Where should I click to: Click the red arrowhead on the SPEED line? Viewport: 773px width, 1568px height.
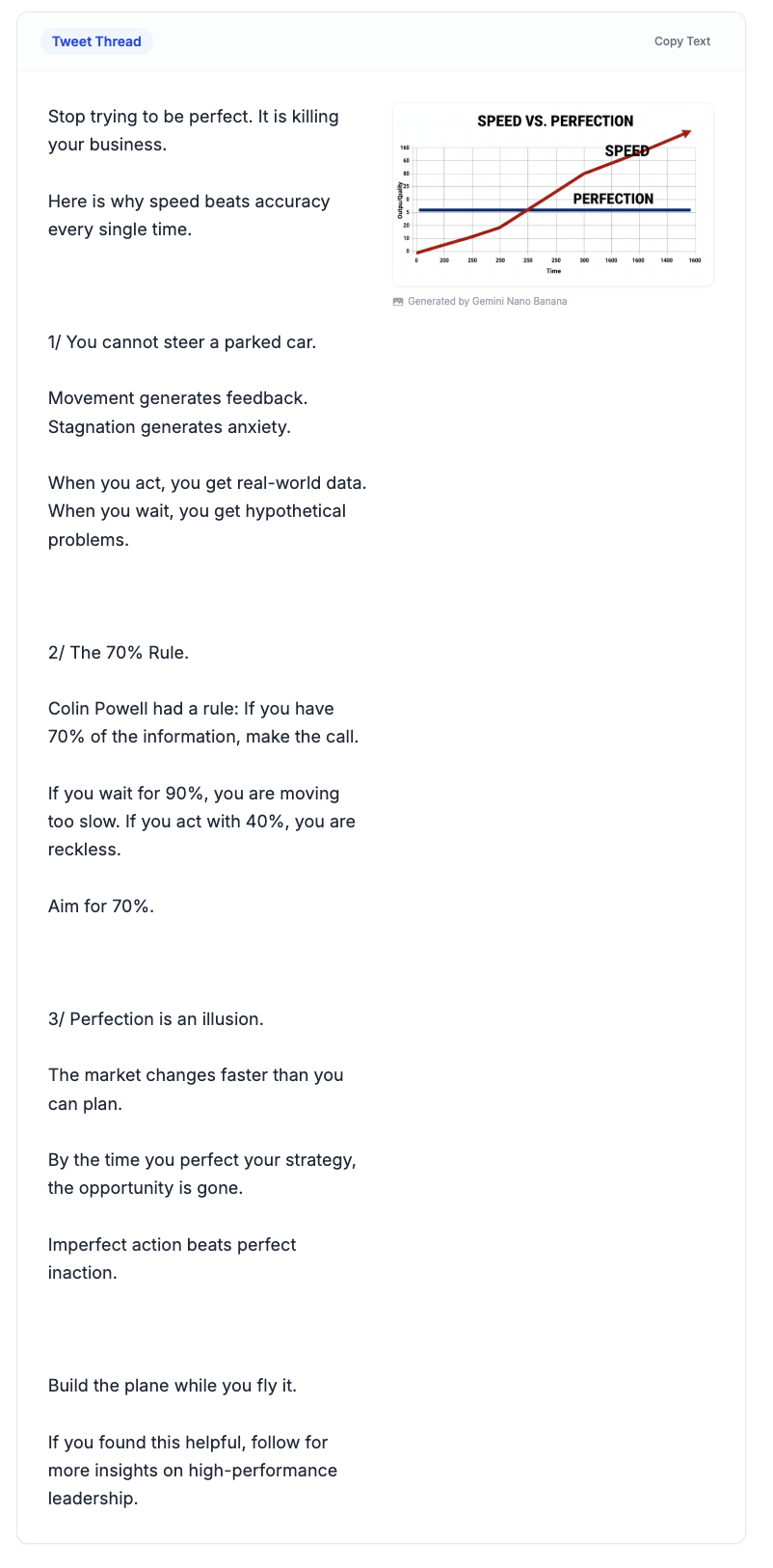(x=685, y=133)
